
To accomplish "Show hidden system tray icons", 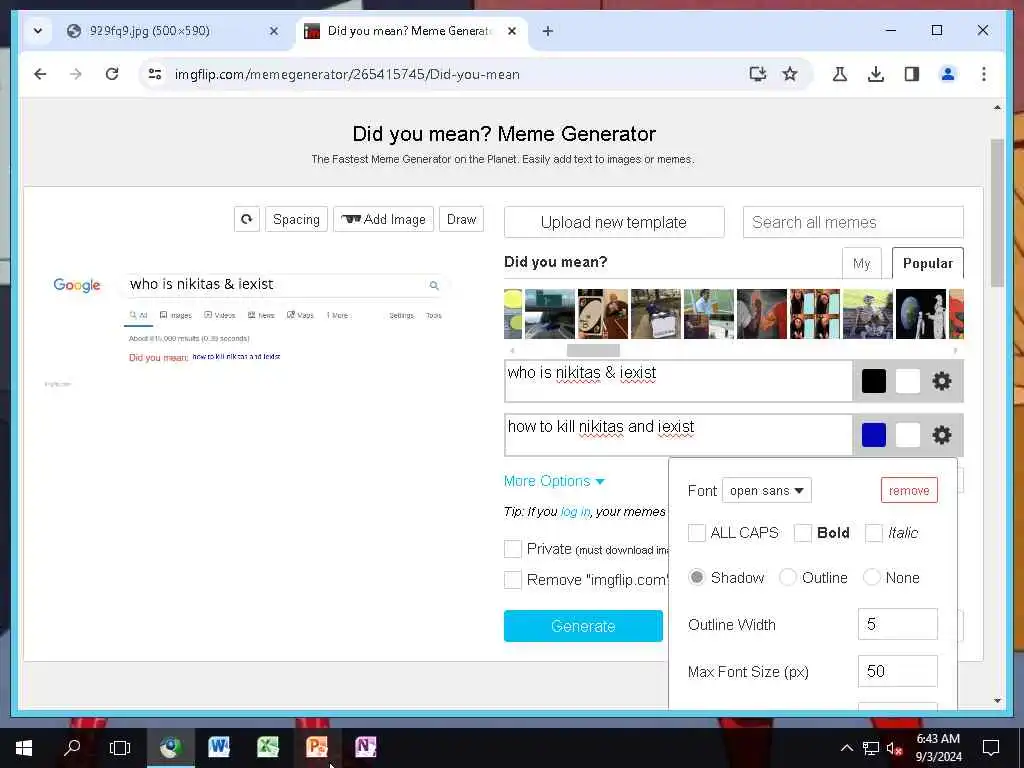I will coord(846,748).
